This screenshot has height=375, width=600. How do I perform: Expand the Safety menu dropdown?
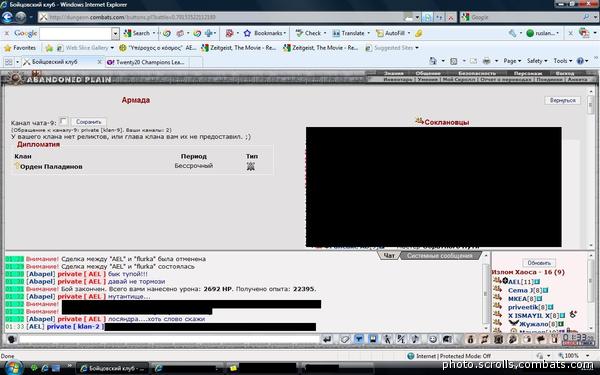(x=537, y=61)
